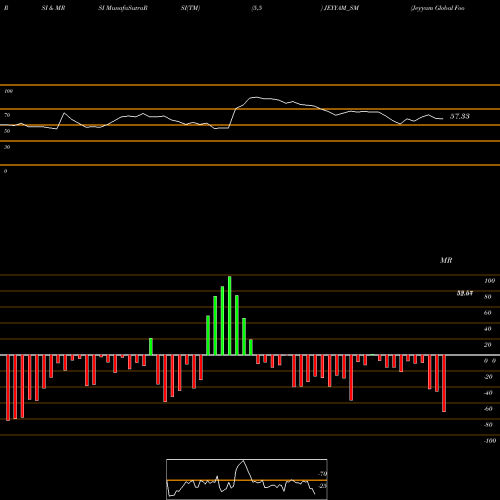Screen dimensions: 500x500
Task: Click the RSI axis label 100
Action: click(x=8, y=91)
